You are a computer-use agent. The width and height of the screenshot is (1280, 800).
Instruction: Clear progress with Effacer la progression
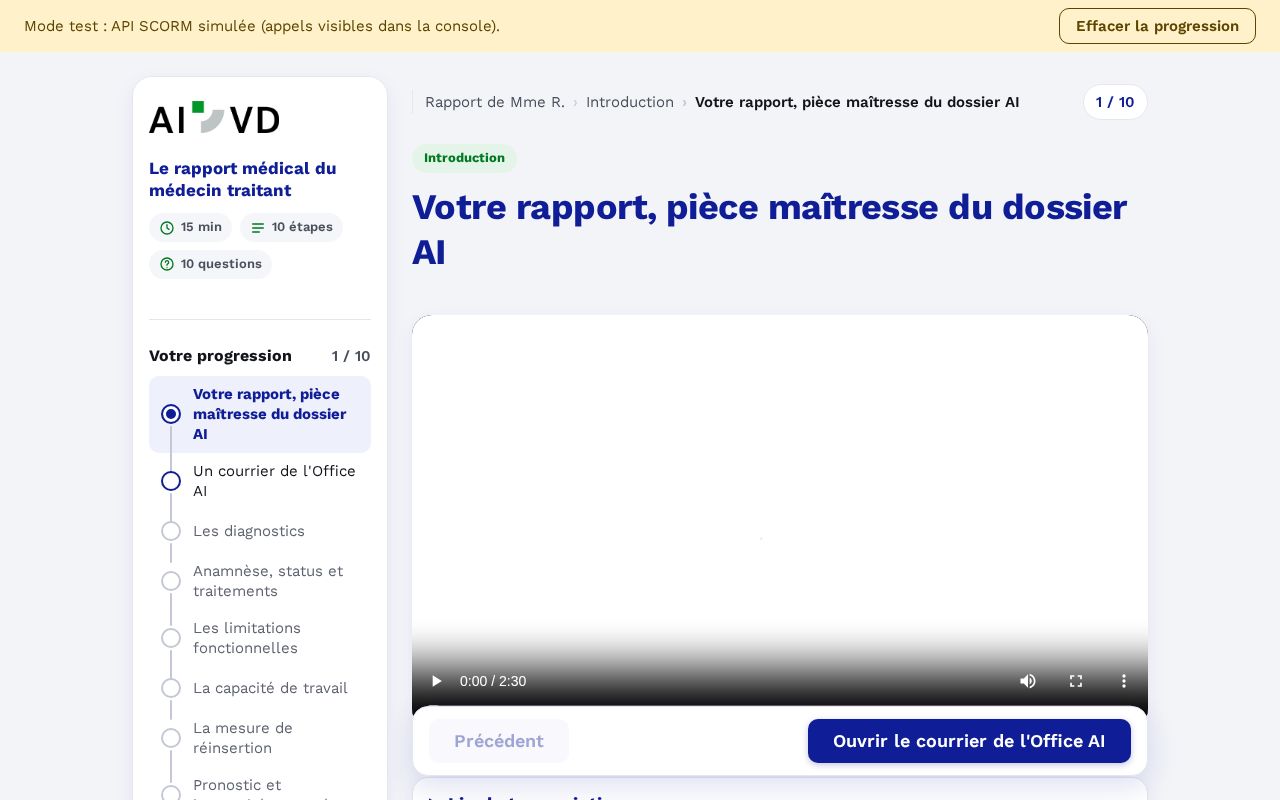(1157, 26)
